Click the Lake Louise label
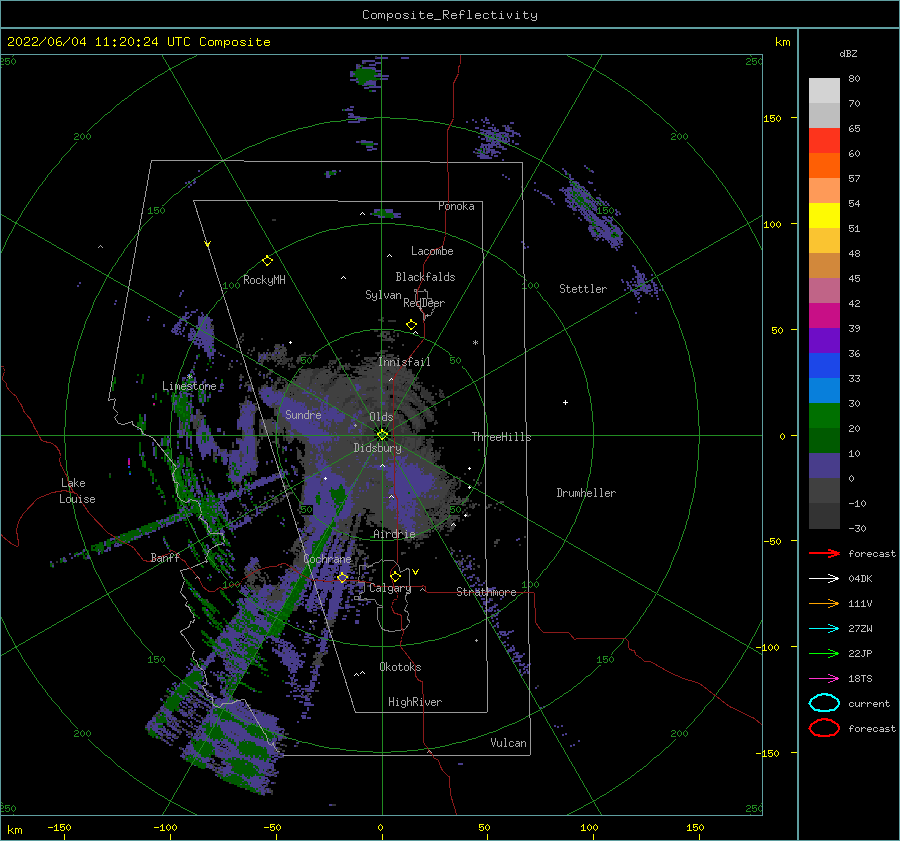 [x=78, y=491]
